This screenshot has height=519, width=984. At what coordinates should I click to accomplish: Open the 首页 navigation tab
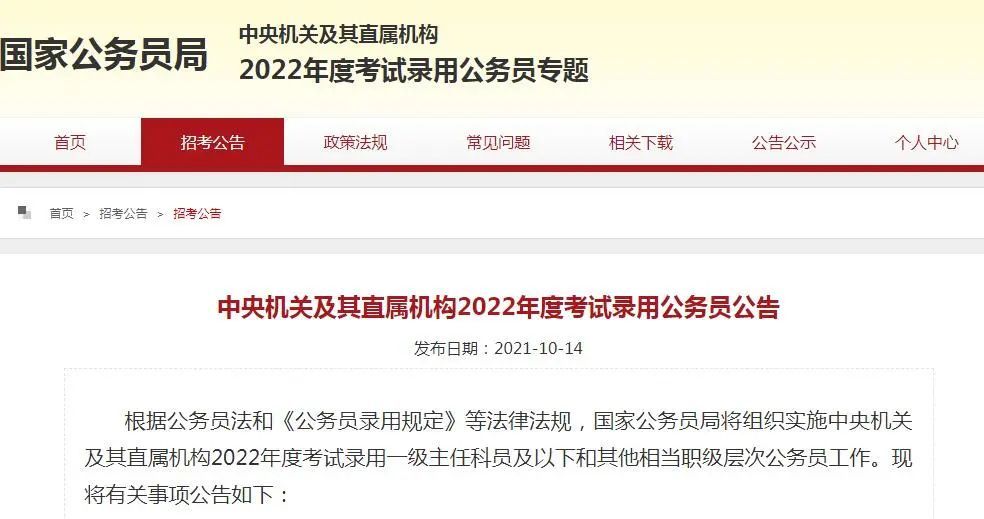tap(70, 142)
